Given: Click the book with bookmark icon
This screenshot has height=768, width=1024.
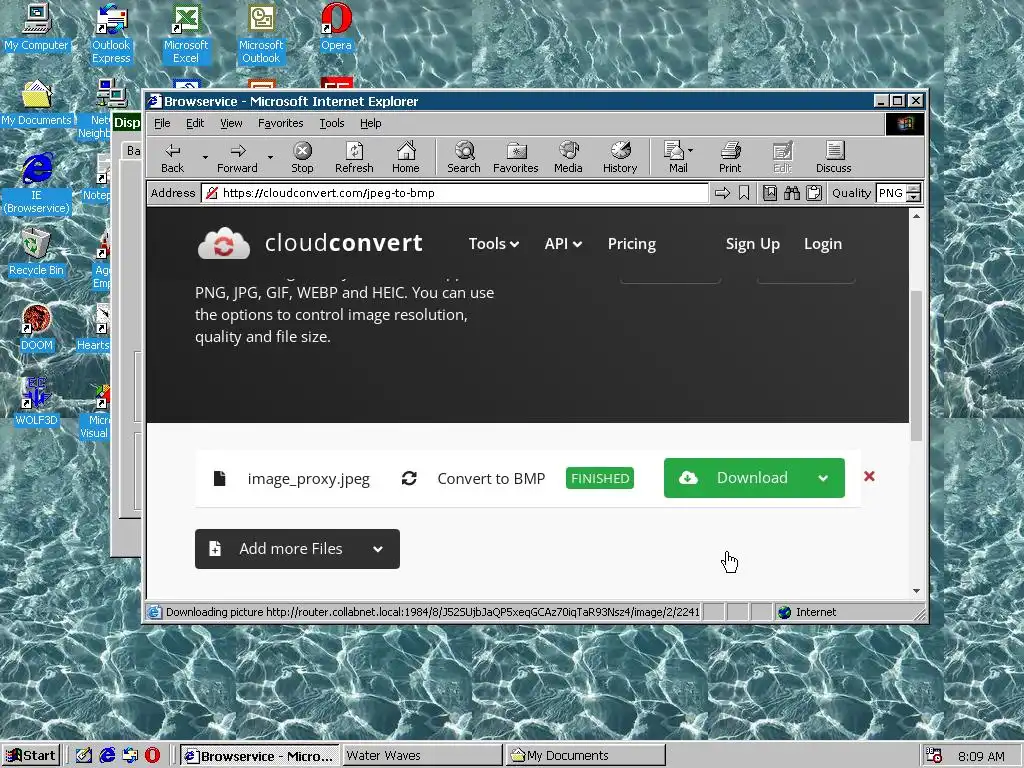Looking at the screenshot, I should pos(770,193).
